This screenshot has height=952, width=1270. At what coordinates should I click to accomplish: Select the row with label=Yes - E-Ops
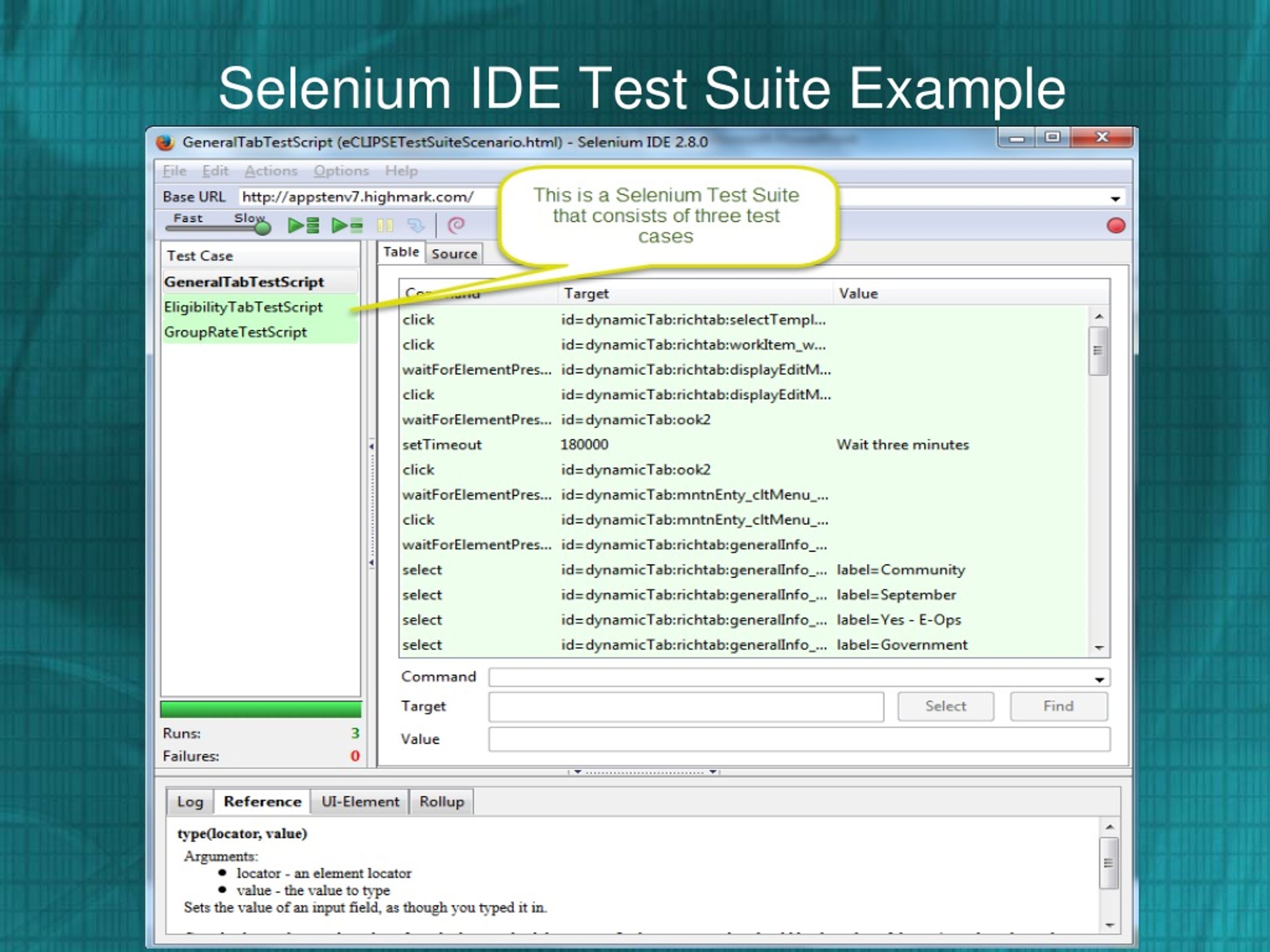pos(744,620)
